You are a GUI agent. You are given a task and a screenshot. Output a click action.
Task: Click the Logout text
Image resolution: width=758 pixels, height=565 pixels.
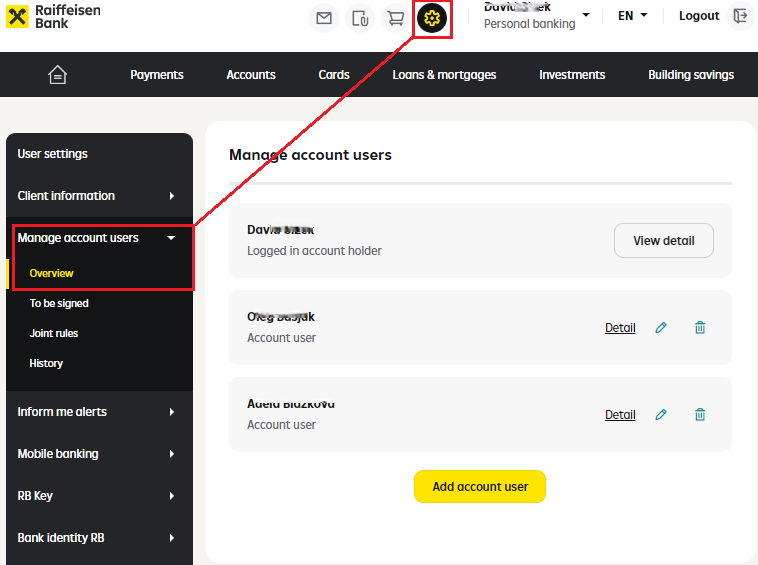(x=699, y=16)
